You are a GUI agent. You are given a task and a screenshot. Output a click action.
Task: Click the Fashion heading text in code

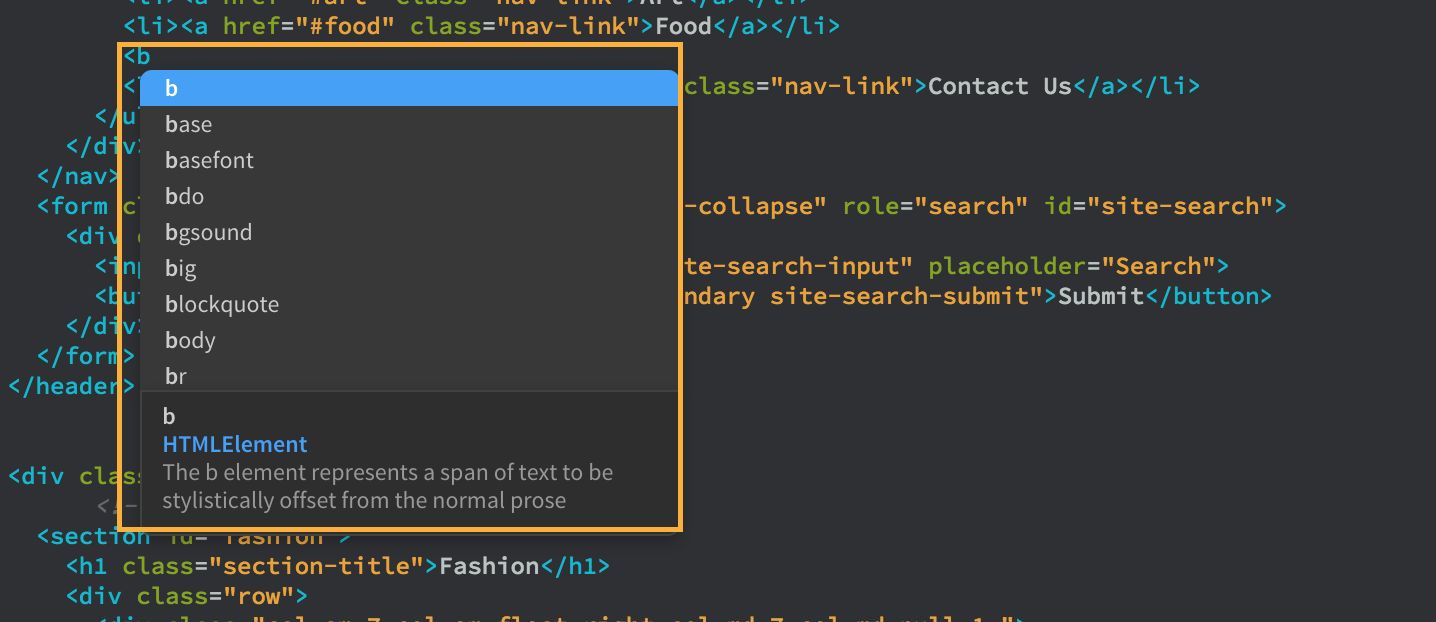coord(490,566)
